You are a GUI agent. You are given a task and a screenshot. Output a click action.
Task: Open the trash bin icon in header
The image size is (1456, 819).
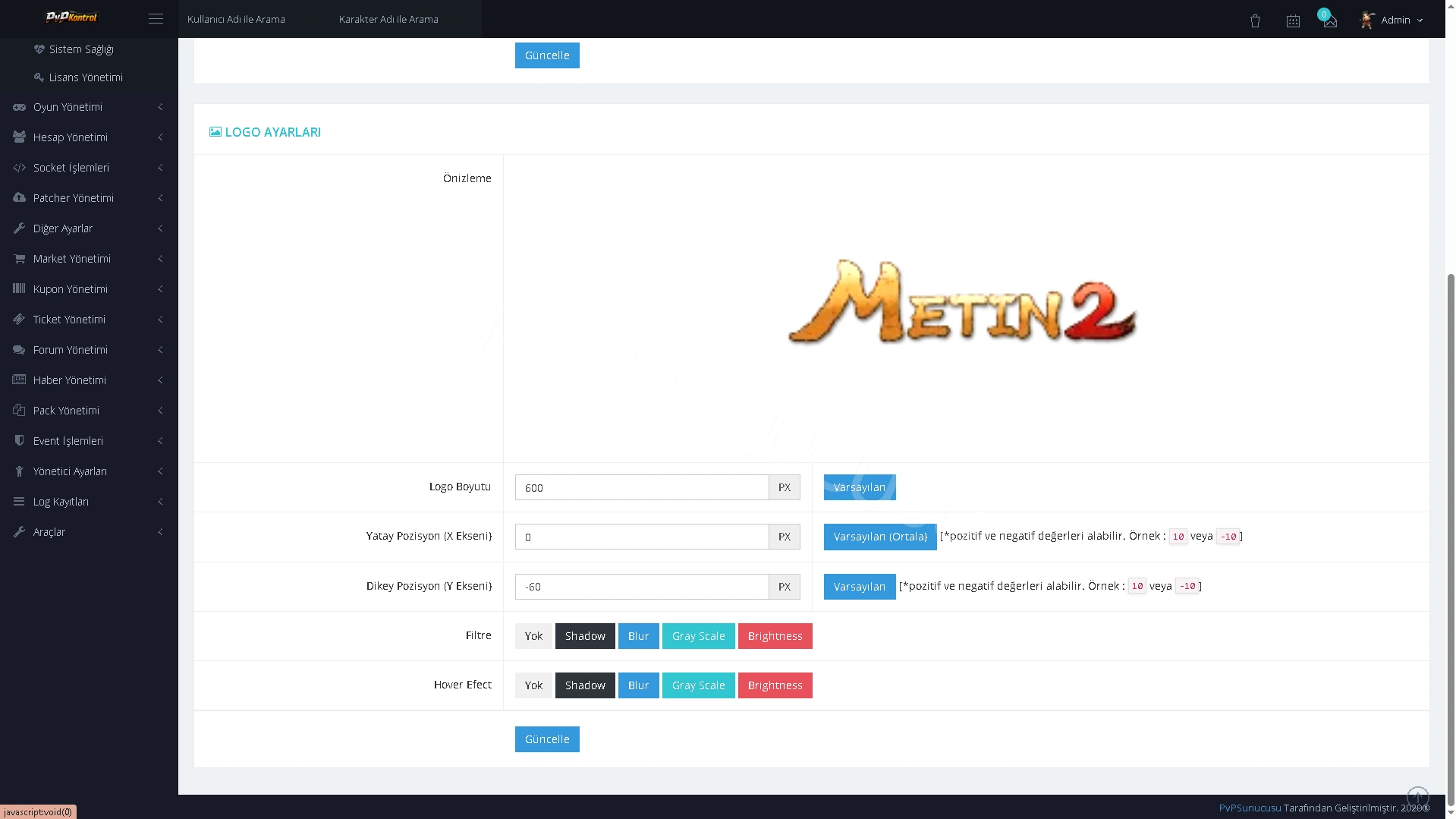click(x=1255, y=21)
